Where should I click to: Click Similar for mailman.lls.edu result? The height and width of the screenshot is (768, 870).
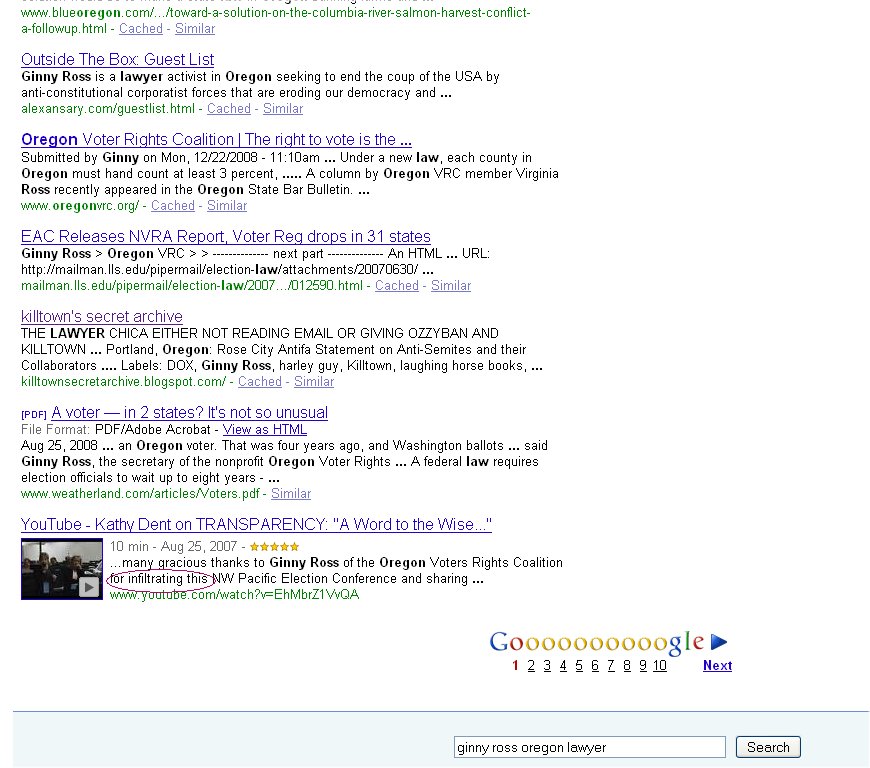451,286
